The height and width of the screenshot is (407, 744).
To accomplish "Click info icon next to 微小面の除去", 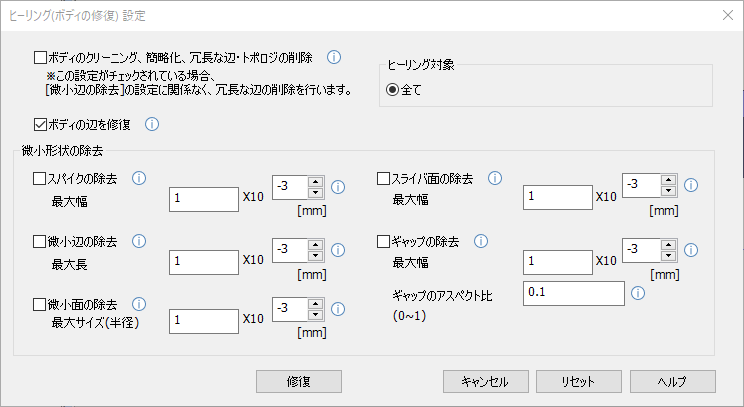I will (x=139, y=304).
